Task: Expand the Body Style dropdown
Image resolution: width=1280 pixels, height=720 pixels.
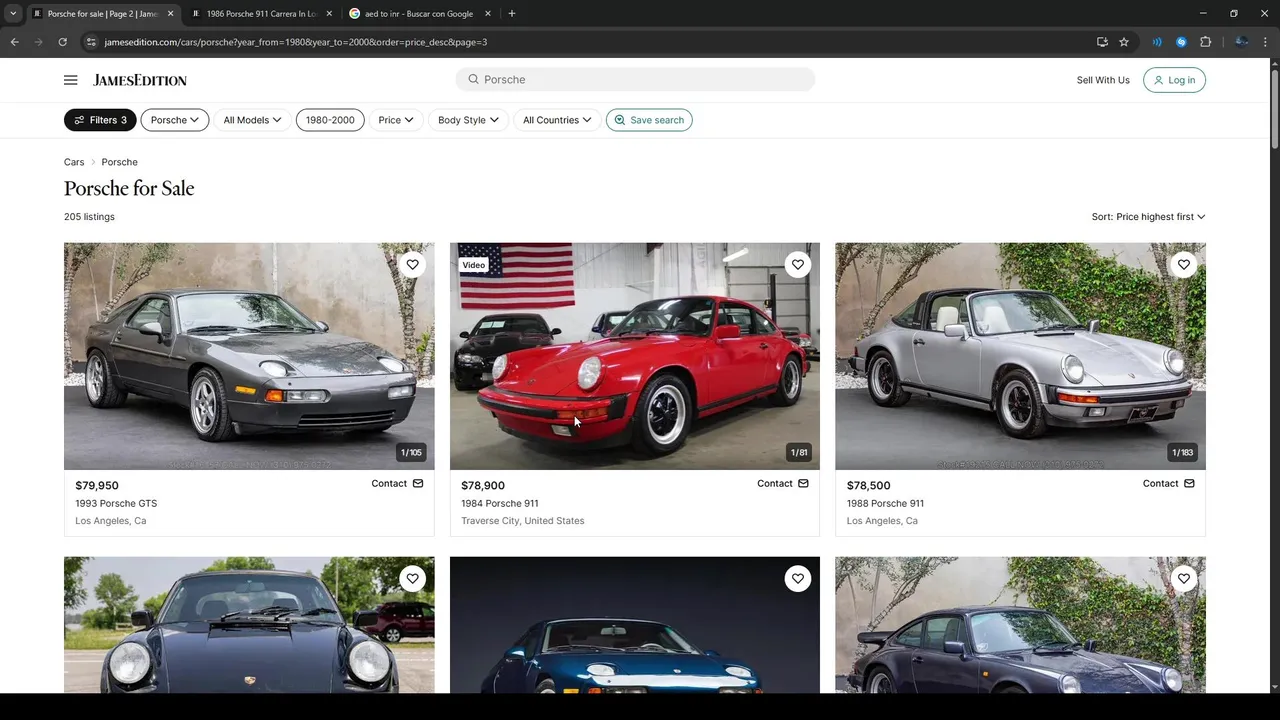Action: (x=468, y=120)
